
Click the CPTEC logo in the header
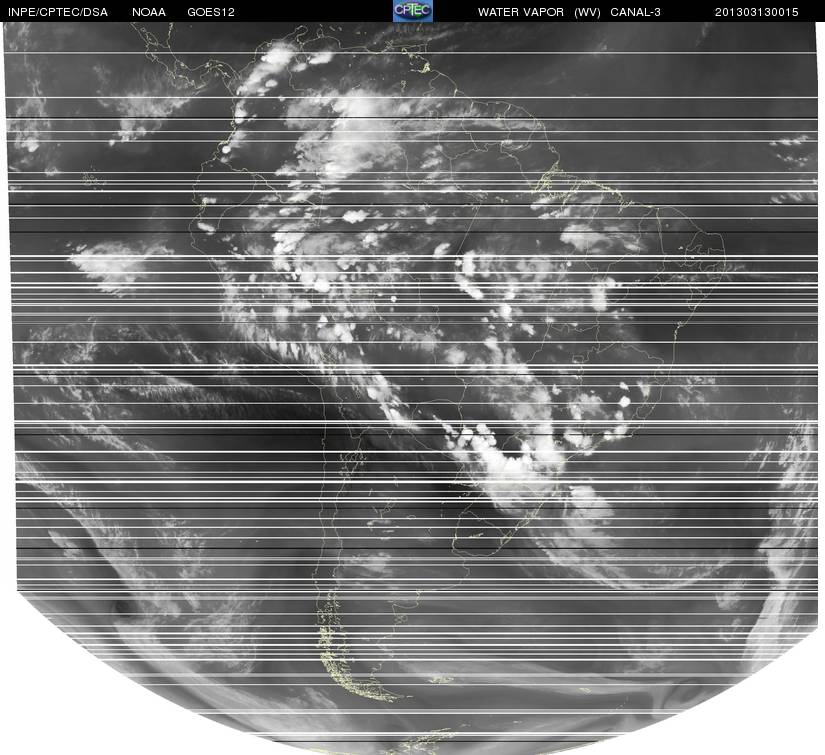[413, 11]
